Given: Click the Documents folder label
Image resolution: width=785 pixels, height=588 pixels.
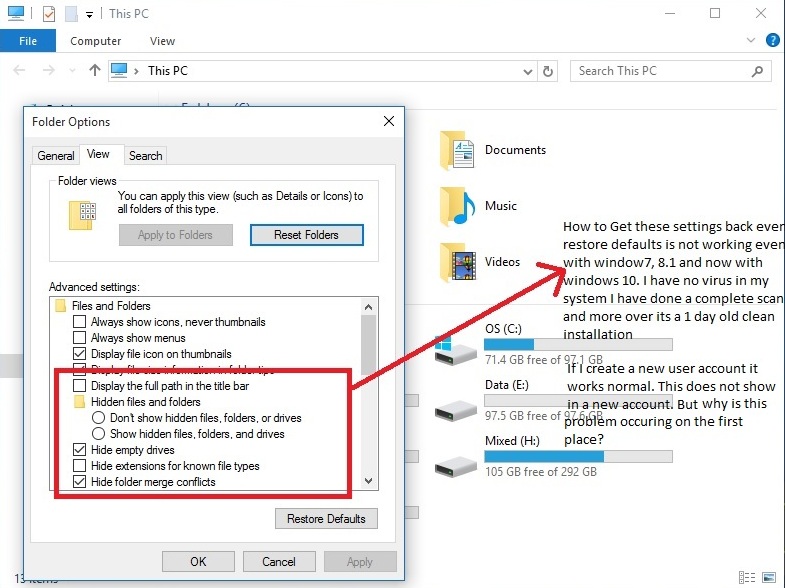Looking at the screenshot, I should pyautogui.click(x=515, y=150).
